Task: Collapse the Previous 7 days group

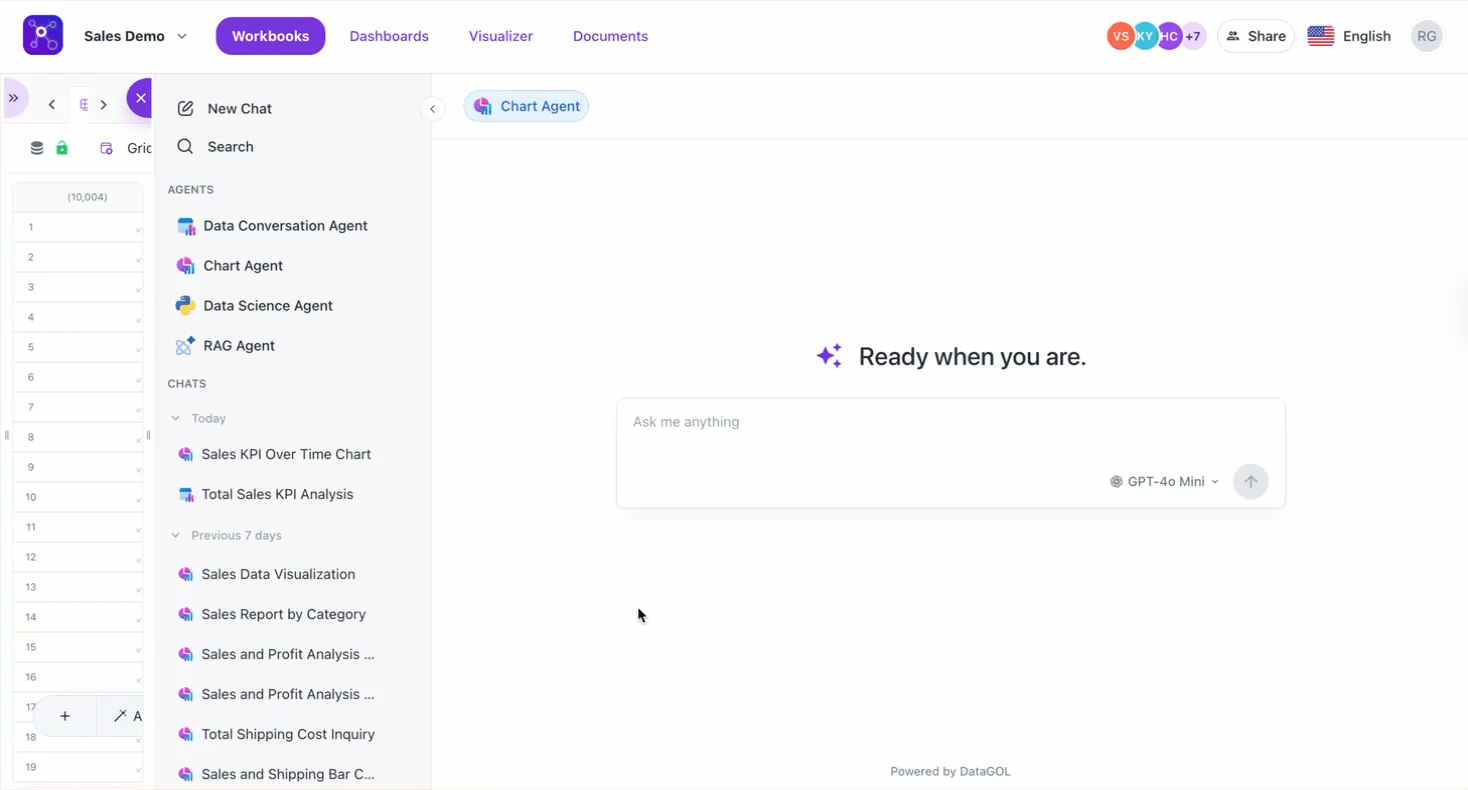Action: point(176,536)
